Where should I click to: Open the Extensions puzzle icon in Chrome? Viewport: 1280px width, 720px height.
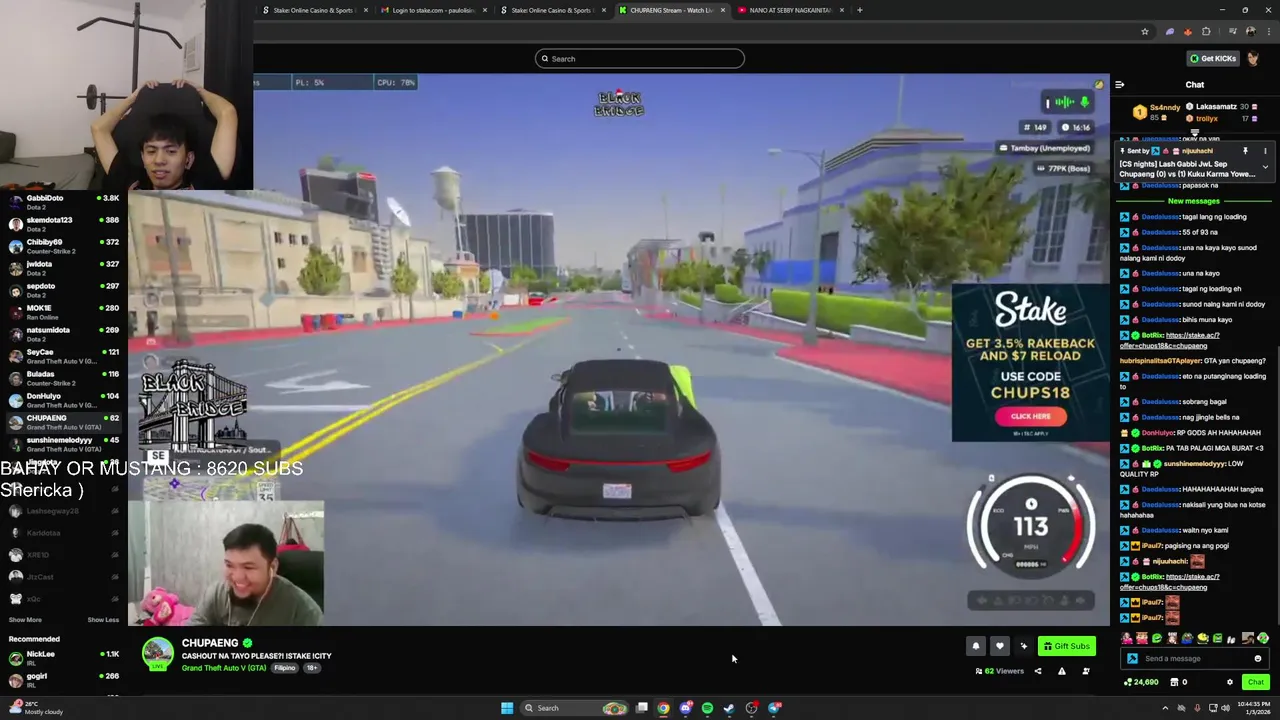click(x=1206, y=32)
